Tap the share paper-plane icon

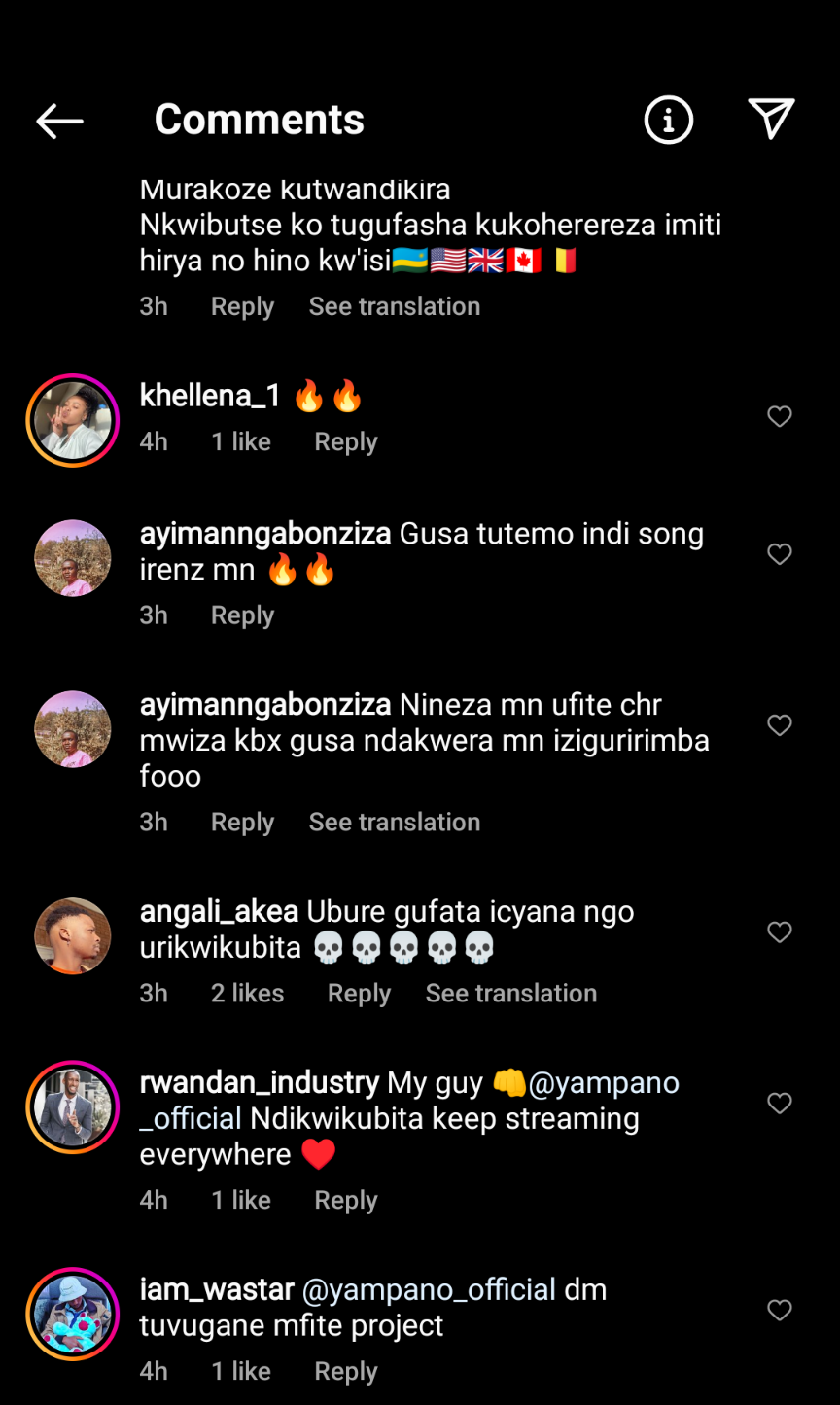point(771,120)
